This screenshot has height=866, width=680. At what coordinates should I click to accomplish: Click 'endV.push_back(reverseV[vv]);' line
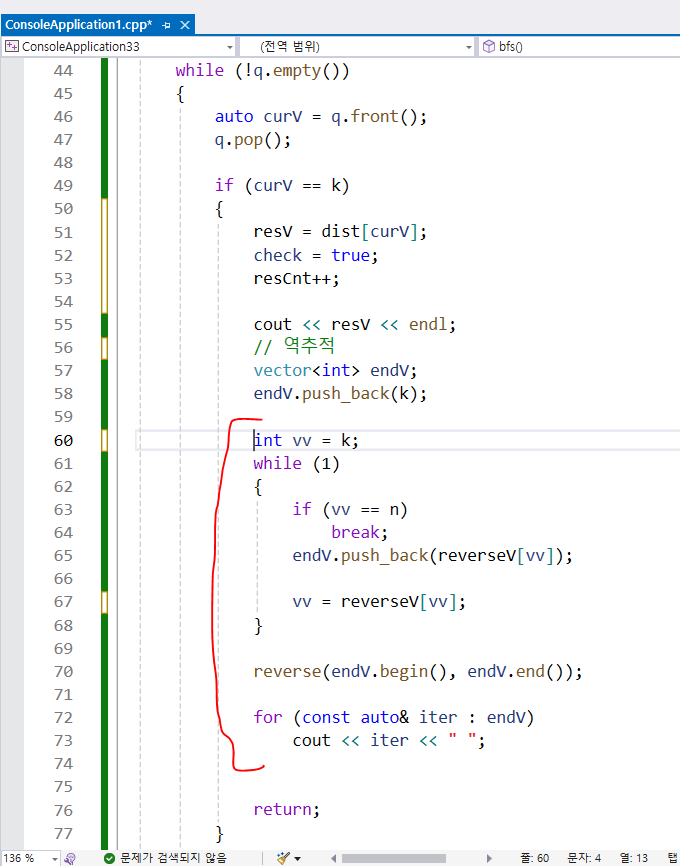(x=433, y=556)
